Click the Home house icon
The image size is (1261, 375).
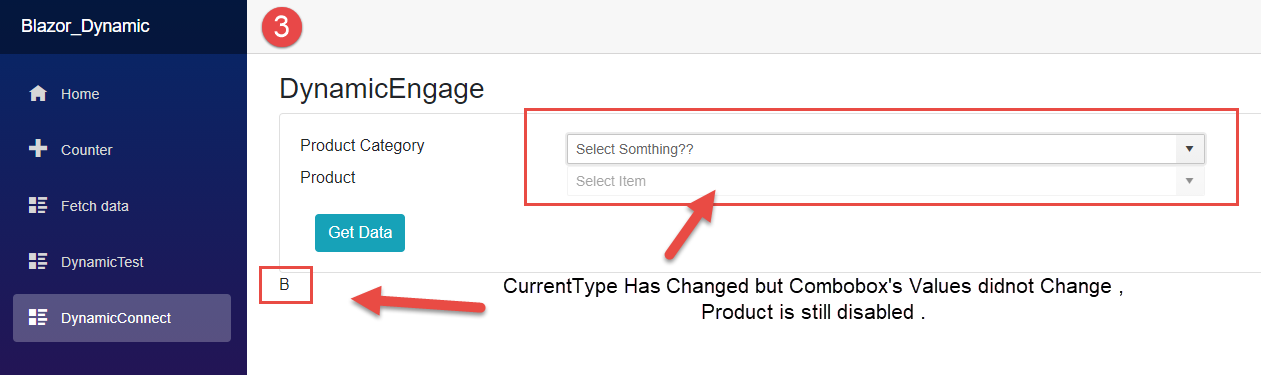[38, 94]
